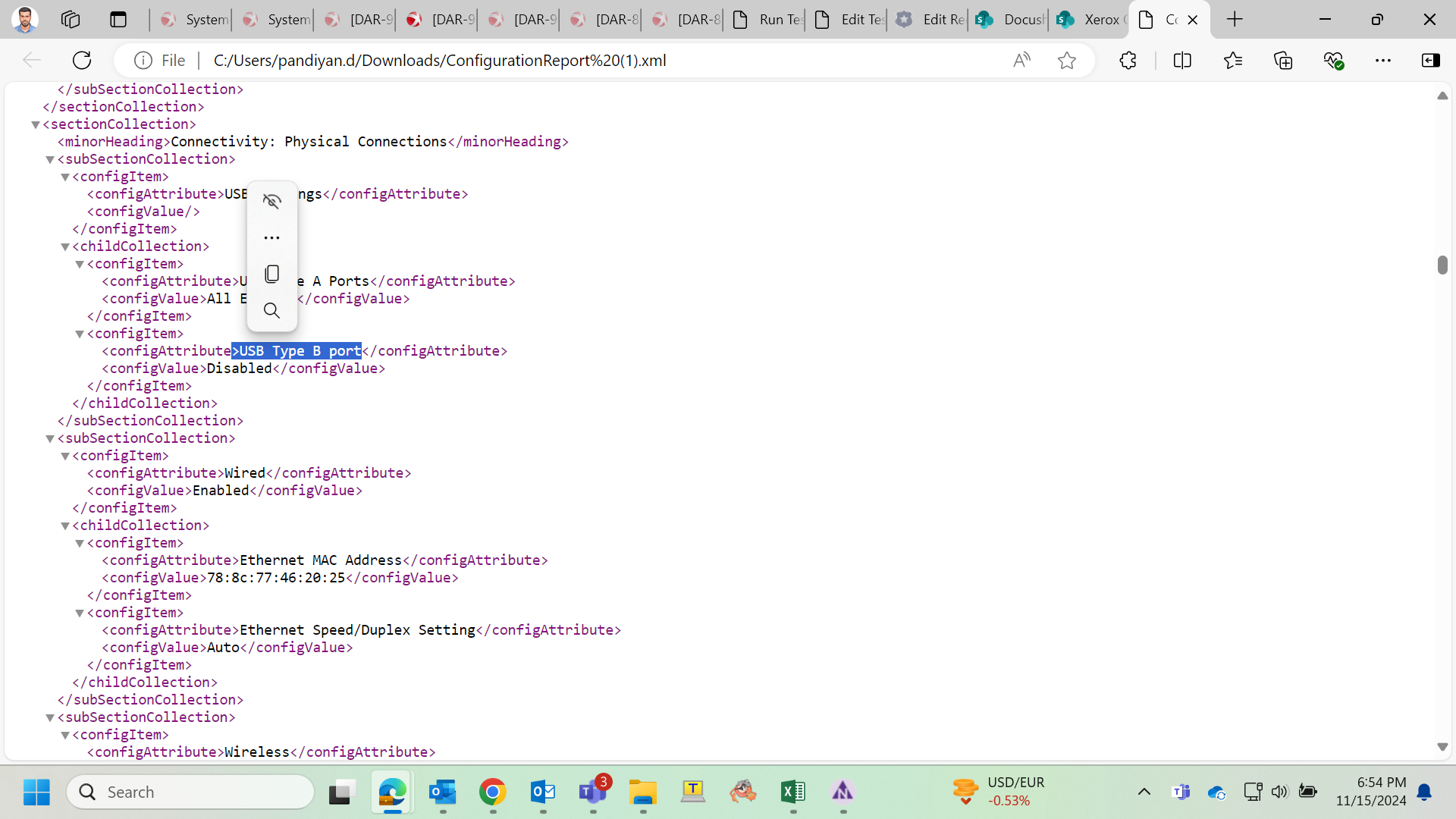This screenshot has height=819, width=1456.
Task: Toggle Split screen view
Action: coord(1182,61)
